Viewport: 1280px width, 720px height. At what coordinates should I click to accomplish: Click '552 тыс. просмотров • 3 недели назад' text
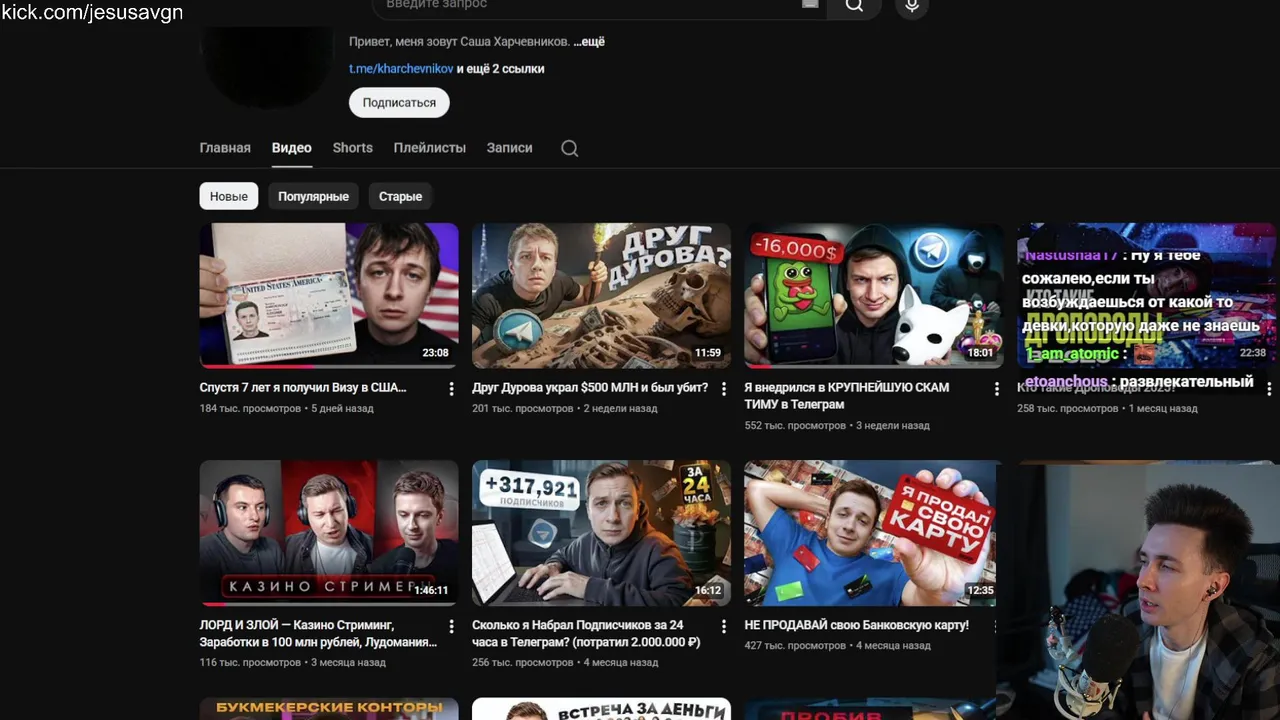tap(837, 426)
